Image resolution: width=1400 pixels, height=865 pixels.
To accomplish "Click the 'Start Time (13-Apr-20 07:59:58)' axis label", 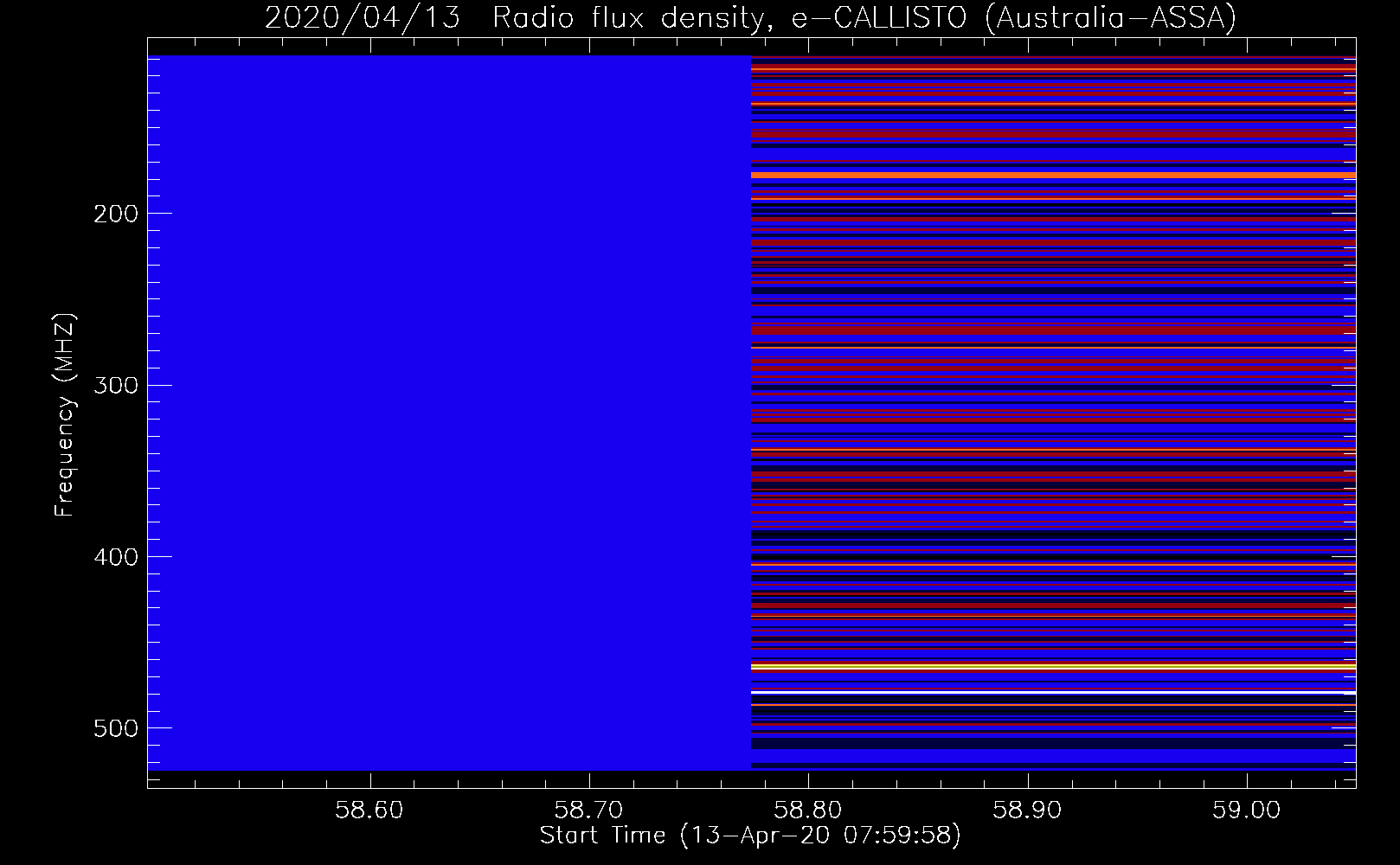I will click(x=750, y=836).
